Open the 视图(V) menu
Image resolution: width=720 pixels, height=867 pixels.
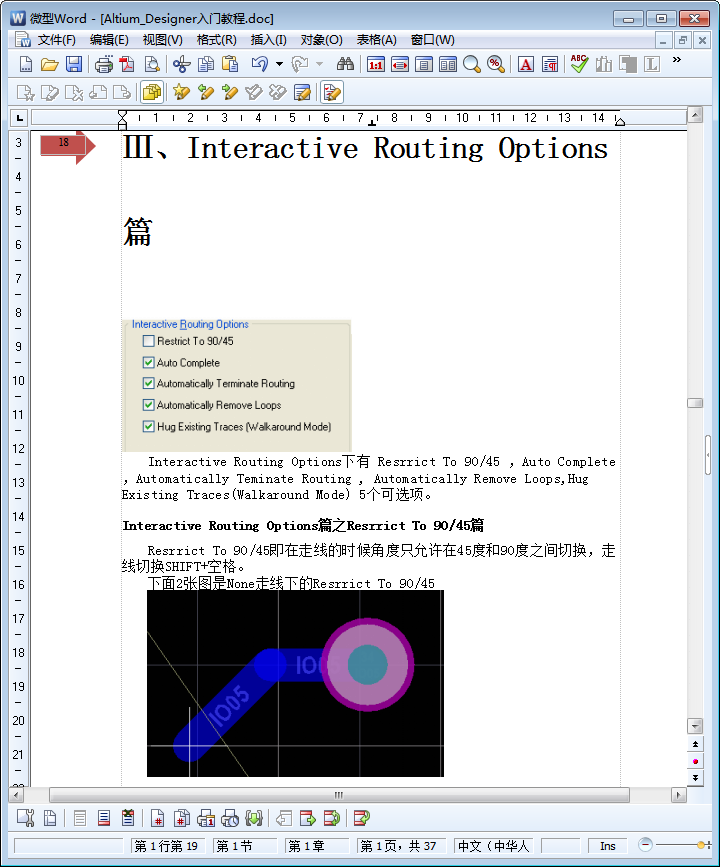click(163, 40)
